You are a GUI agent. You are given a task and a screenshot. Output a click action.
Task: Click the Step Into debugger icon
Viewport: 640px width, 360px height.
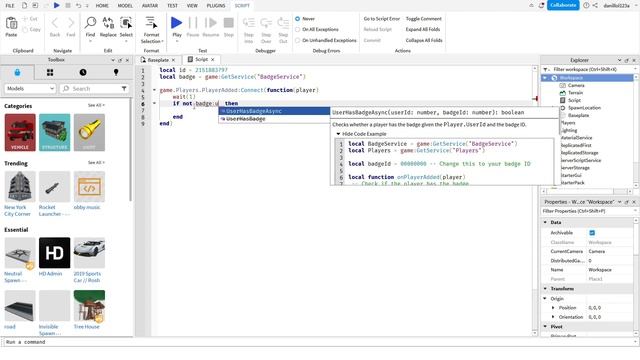tap(249, 23)
